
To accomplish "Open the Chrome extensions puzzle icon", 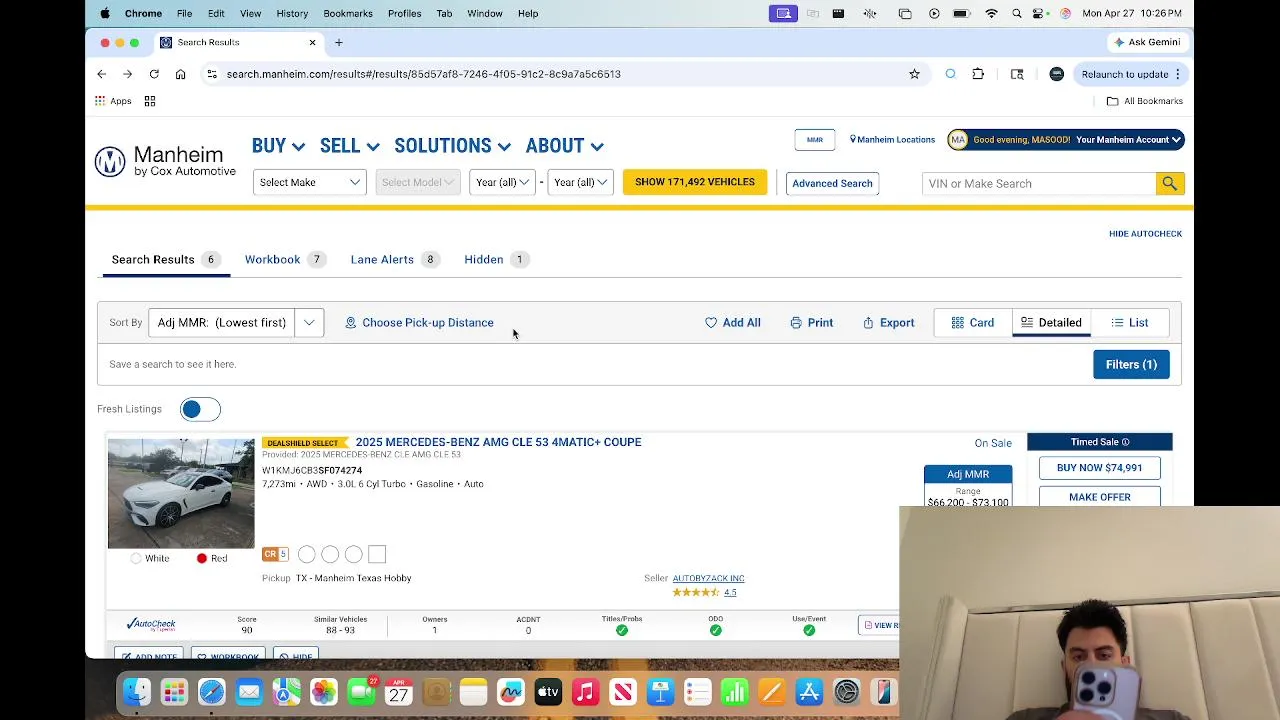I will click(x=978, y=74).
